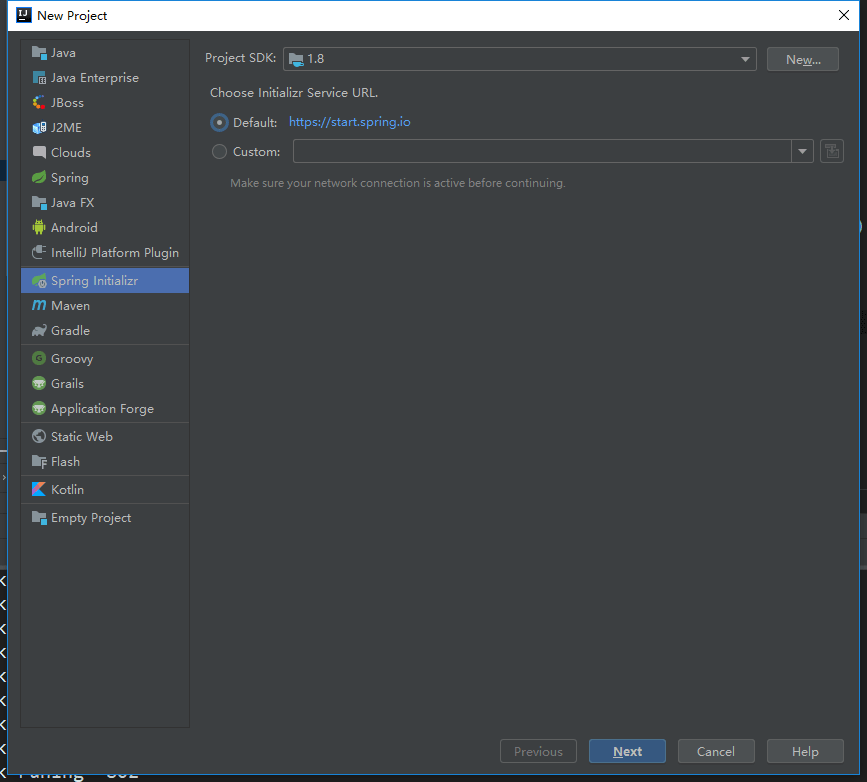This screenshot has height=782, width=867.
Task: Click the Custom URL text field
Action: 542,152
